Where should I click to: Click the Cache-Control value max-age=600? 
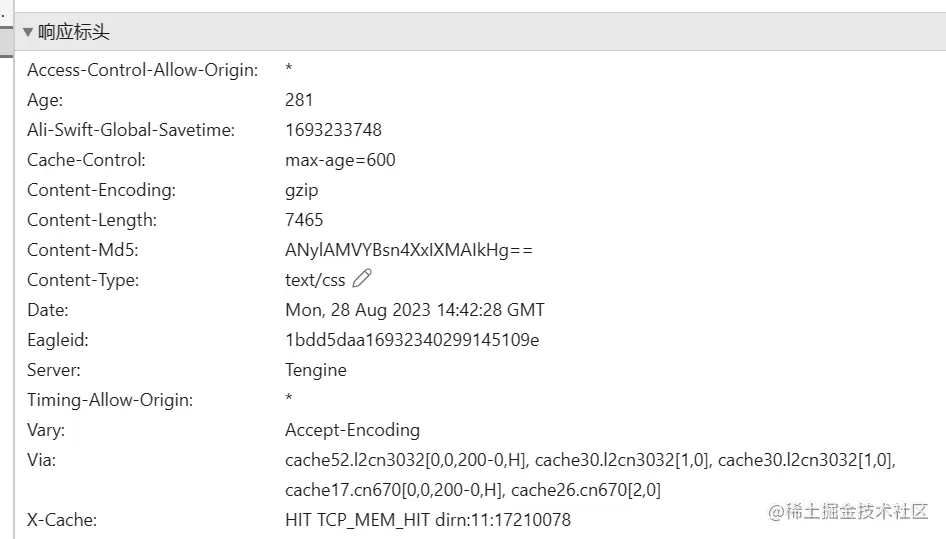(x=340, y=160)
